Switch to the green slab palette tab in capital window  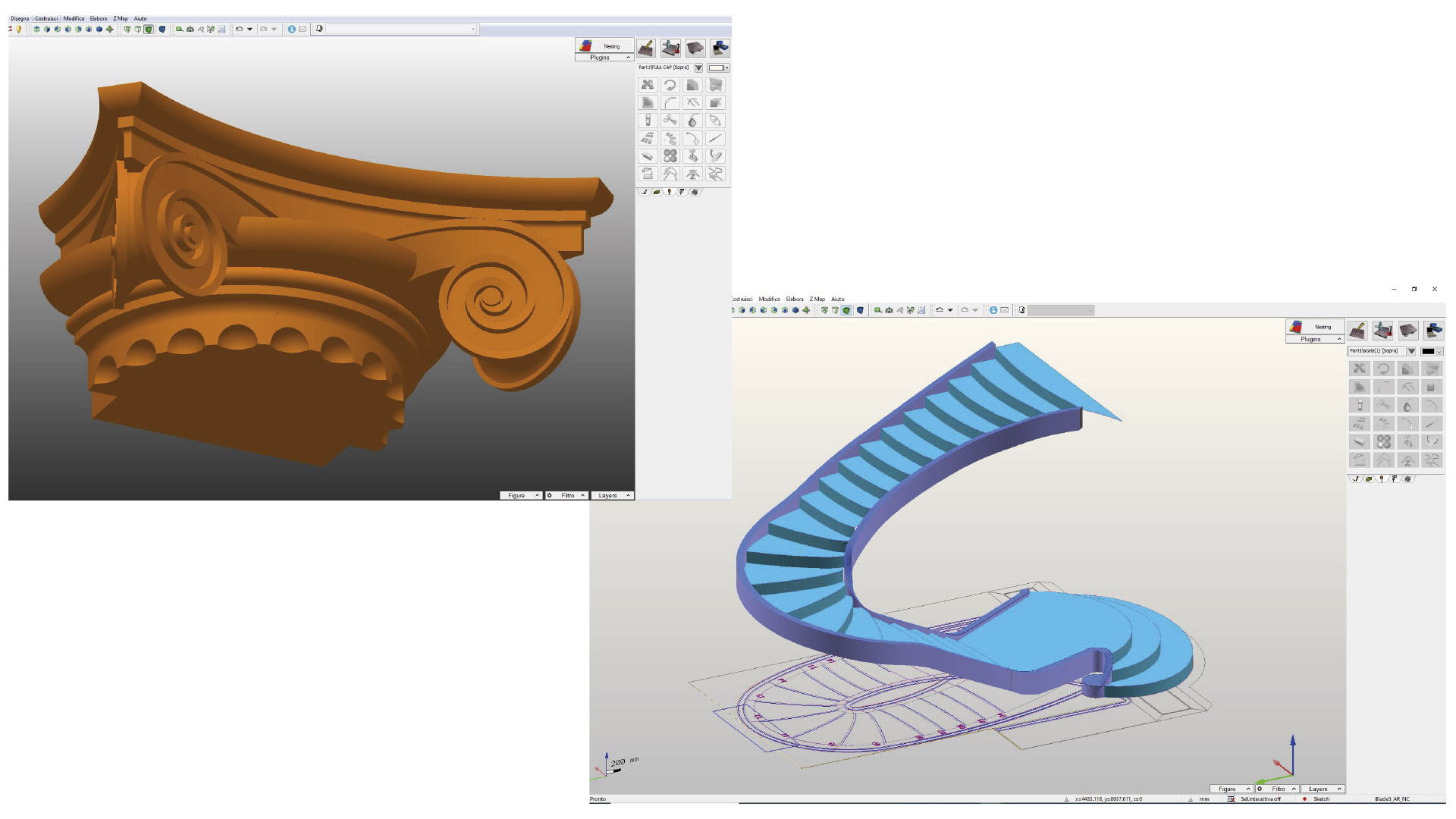coord(657,192)
